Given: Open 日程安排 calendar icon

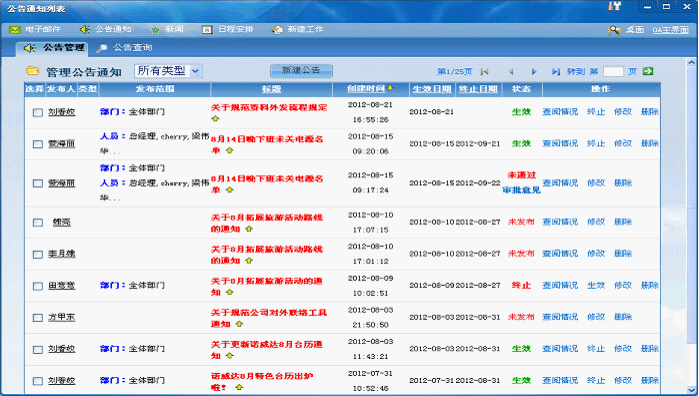Looking at the screenshot, I should click(x=207, y=29).
